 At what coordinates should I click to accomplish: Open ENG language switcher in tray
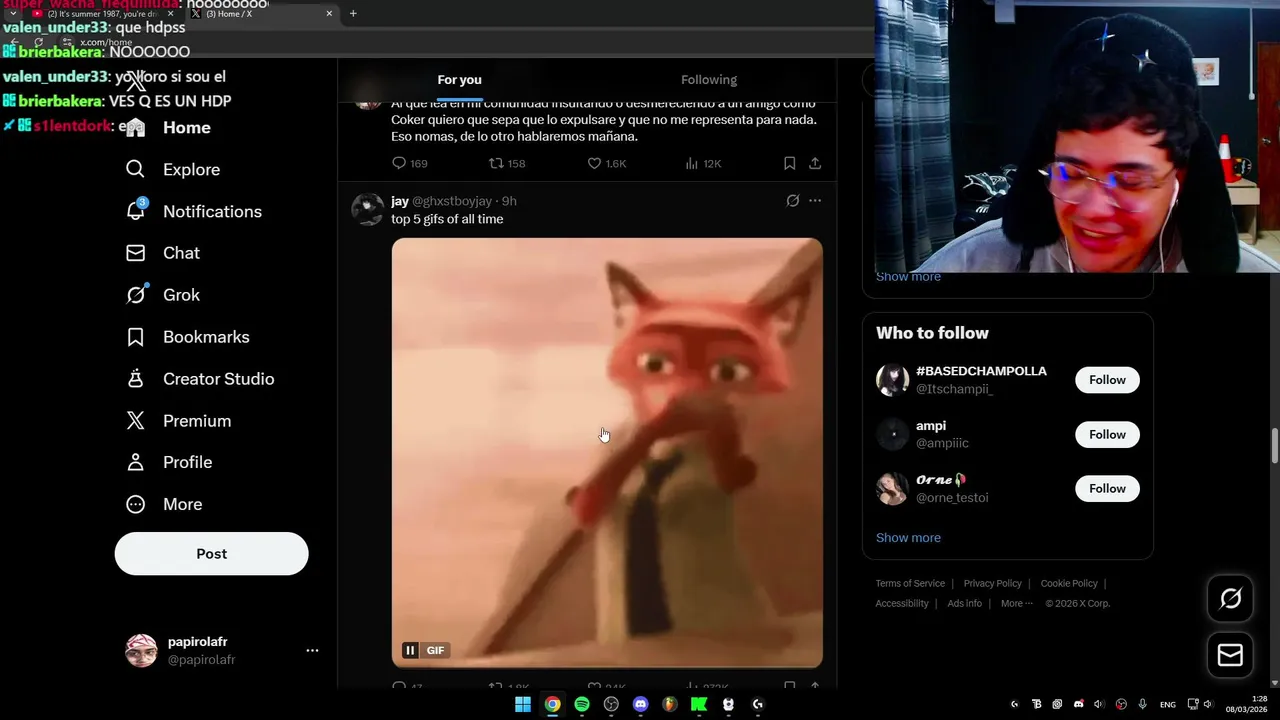(1167, 704)
